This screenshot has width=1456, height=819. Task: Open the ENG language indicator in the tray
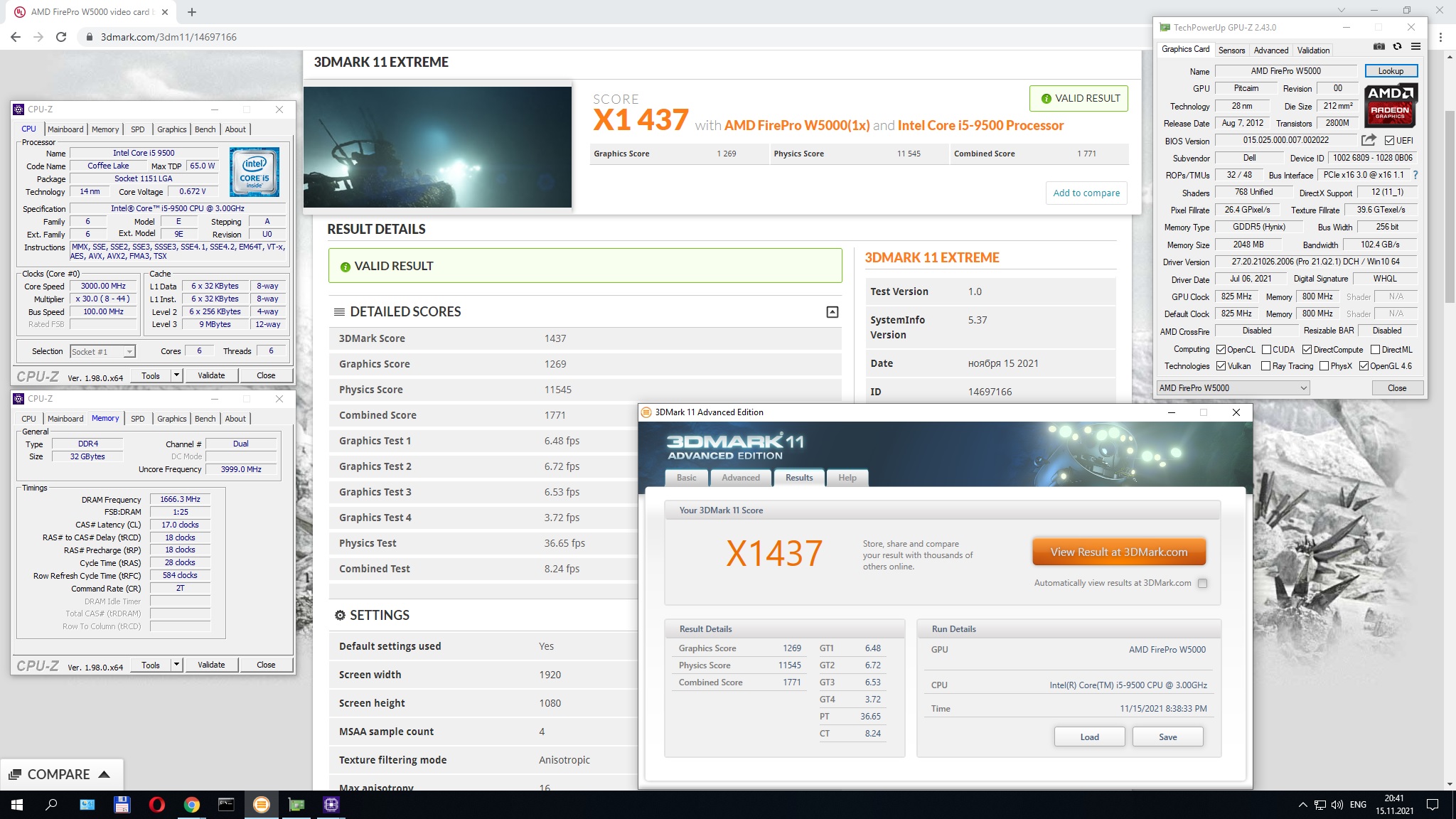coord(1358,805)
